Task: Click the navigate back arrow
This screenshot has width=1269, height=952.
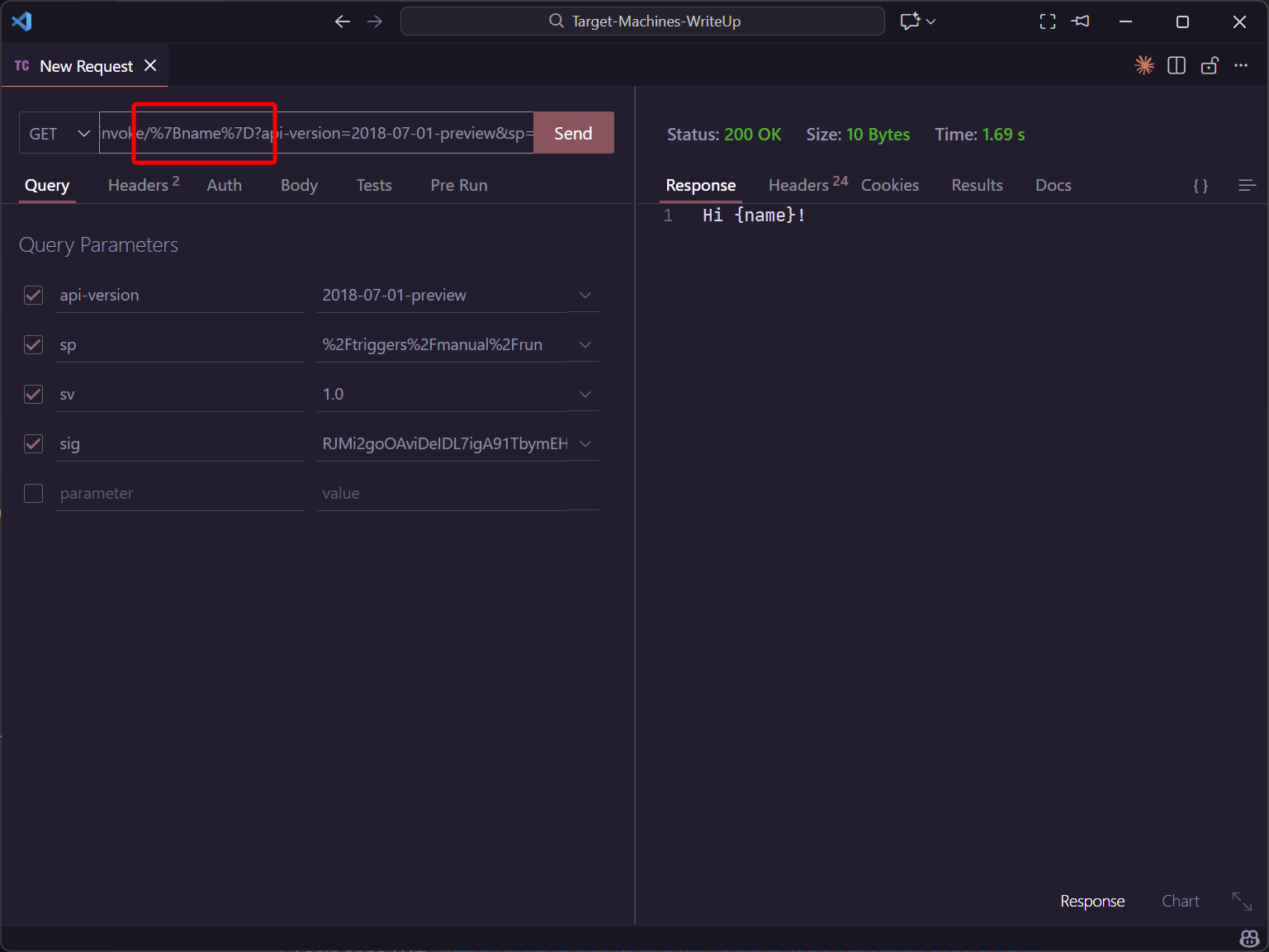Action: [343, 21]
